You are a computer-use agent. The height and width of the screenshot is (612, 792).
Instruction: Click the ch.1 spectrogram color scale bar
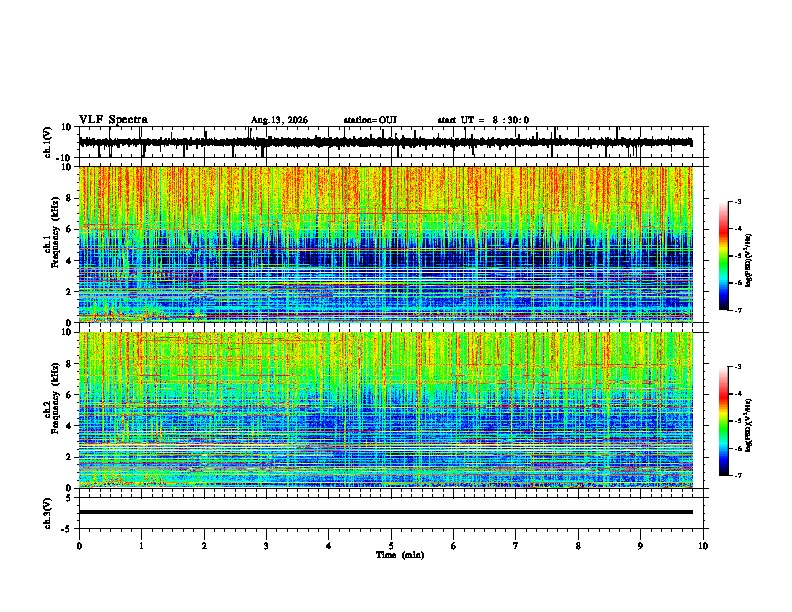(724, 256)
